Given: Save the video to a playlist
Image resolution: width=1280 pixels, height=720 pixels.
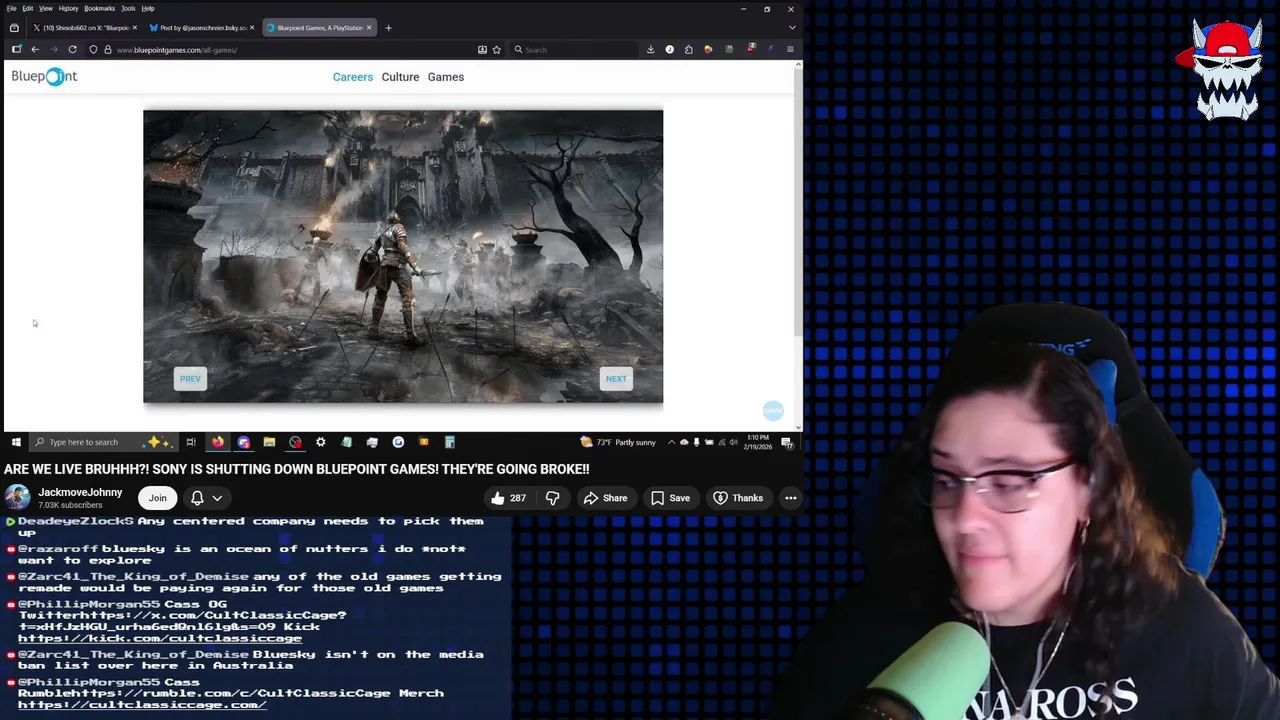Looking at the screenshot, I should pos(670,498).
